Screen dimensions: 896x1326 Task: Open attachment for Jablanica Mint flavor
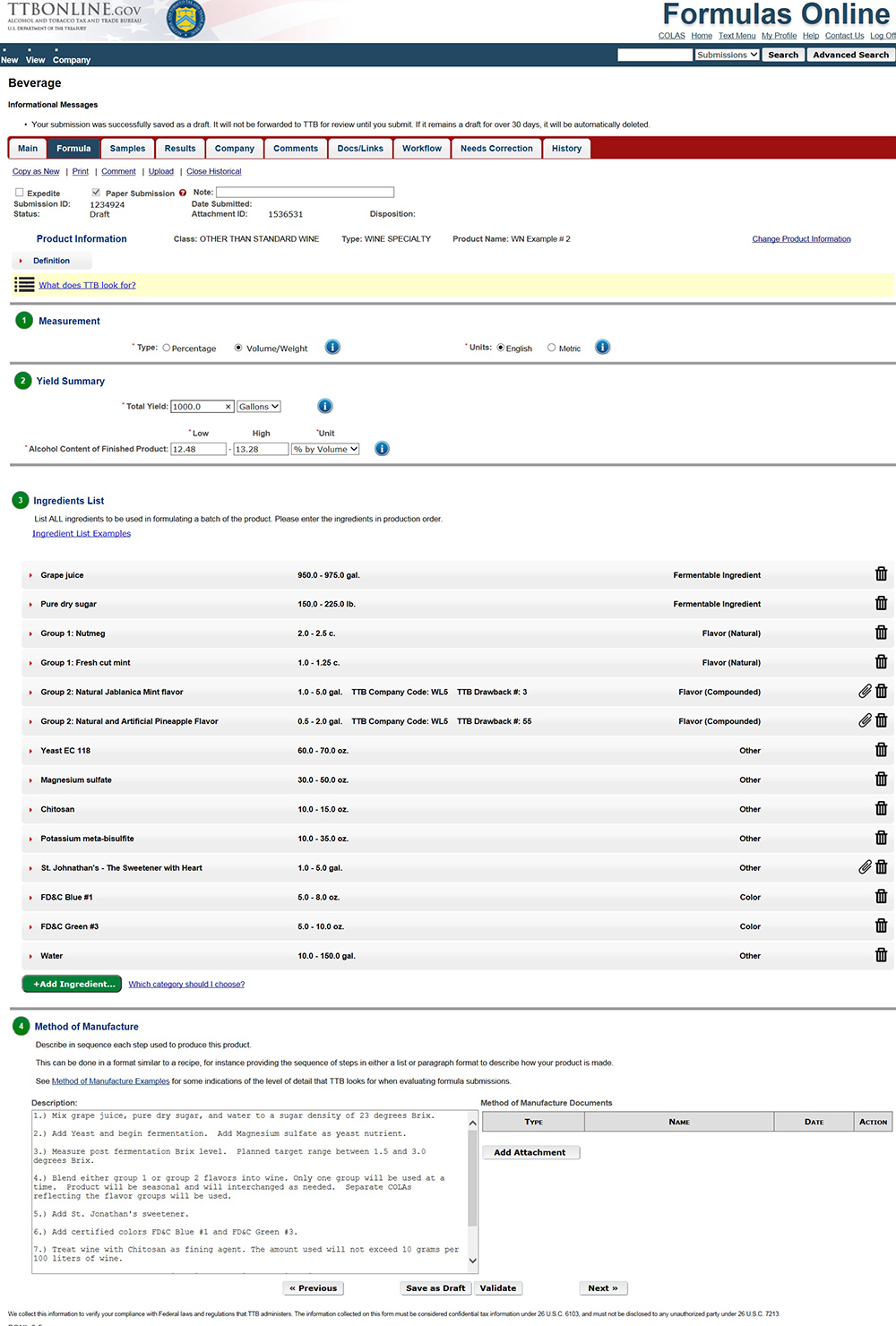tap(865, 692)
